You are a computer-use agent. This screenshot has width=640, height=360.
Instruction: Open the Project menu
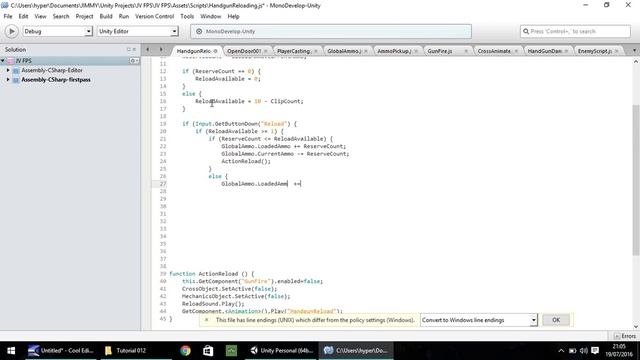coord(84,16)
